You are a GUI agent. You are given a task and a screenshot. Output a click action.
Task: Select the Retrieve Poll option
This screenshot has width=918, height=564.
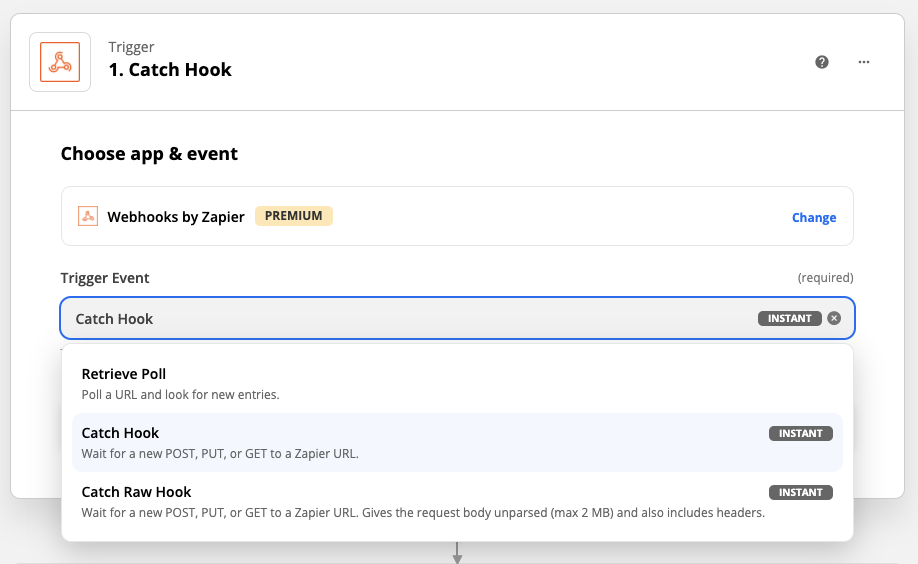coord(124,374)
